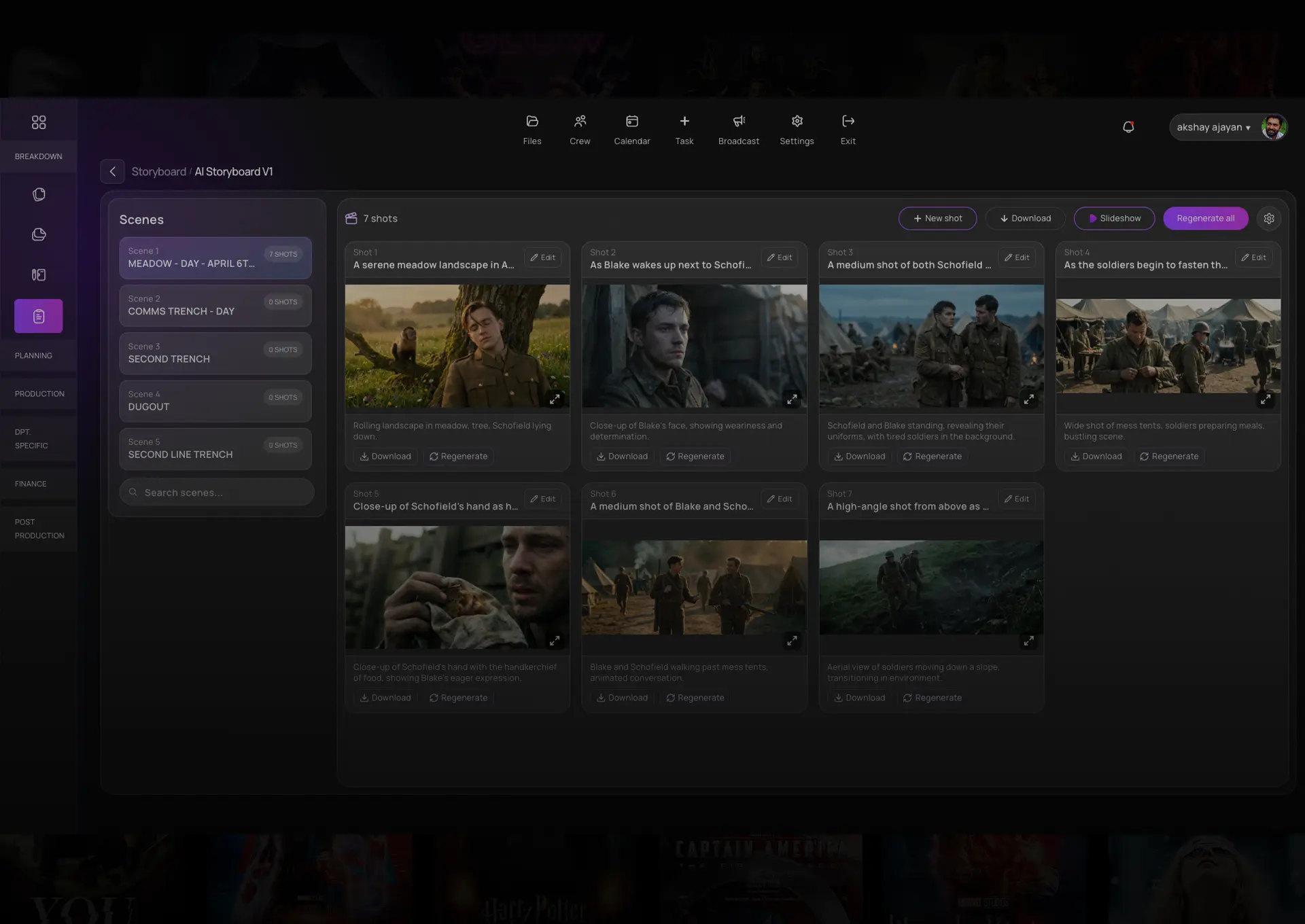
Task: Regenerate Shot 5
Action: [x=459, y=698]
